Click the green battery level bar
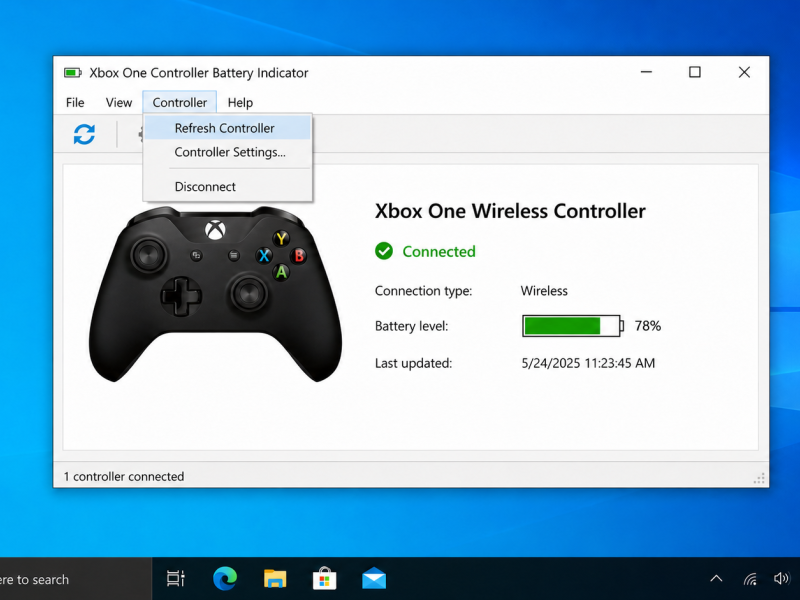 (x=572, y=326)
